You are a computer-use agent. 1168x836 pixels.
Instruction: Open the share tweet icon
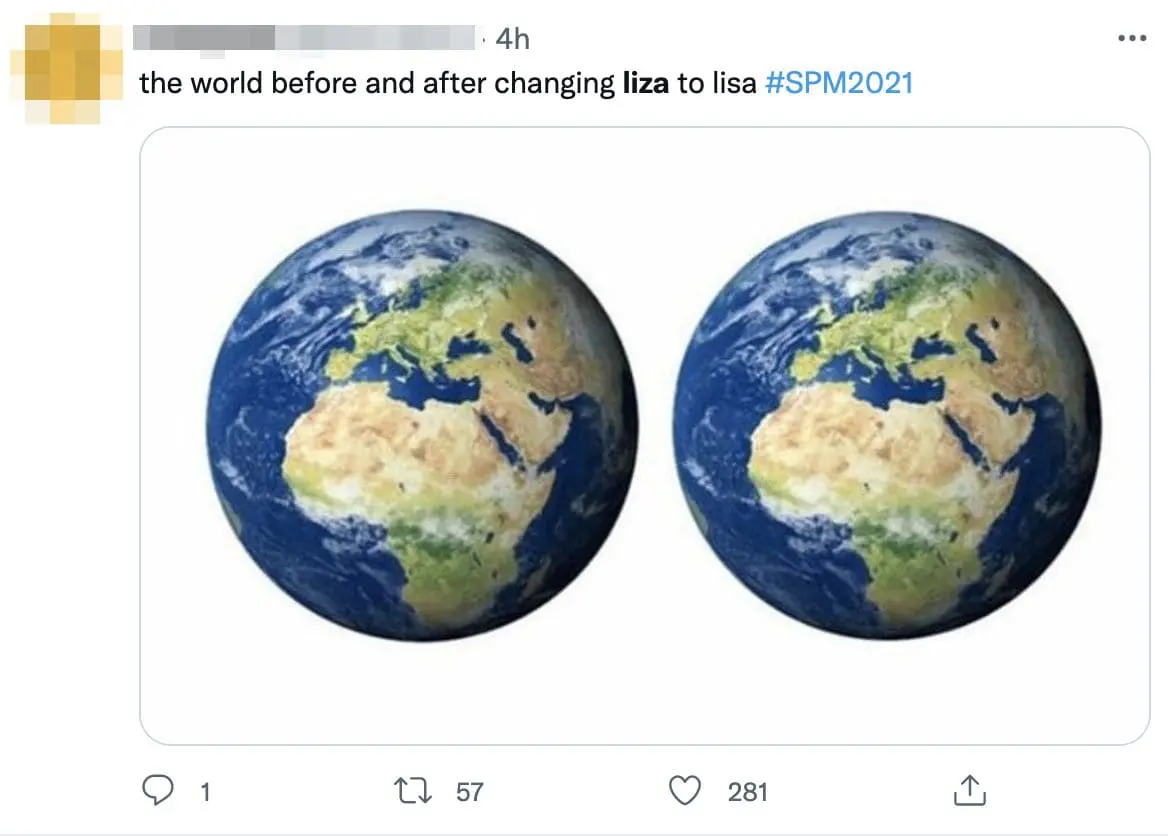pos(967,792)
